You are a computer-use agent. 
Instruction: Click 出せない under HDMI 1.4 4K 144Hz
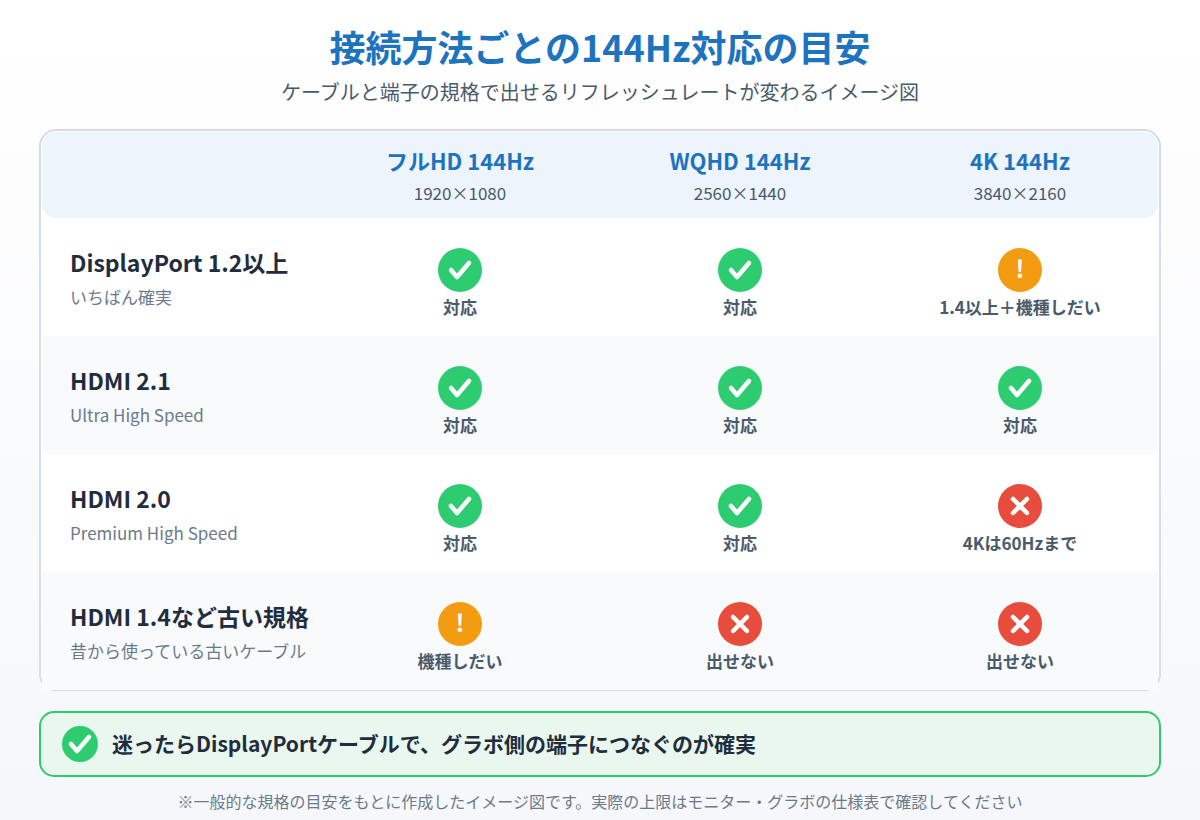click(1020, 662)
